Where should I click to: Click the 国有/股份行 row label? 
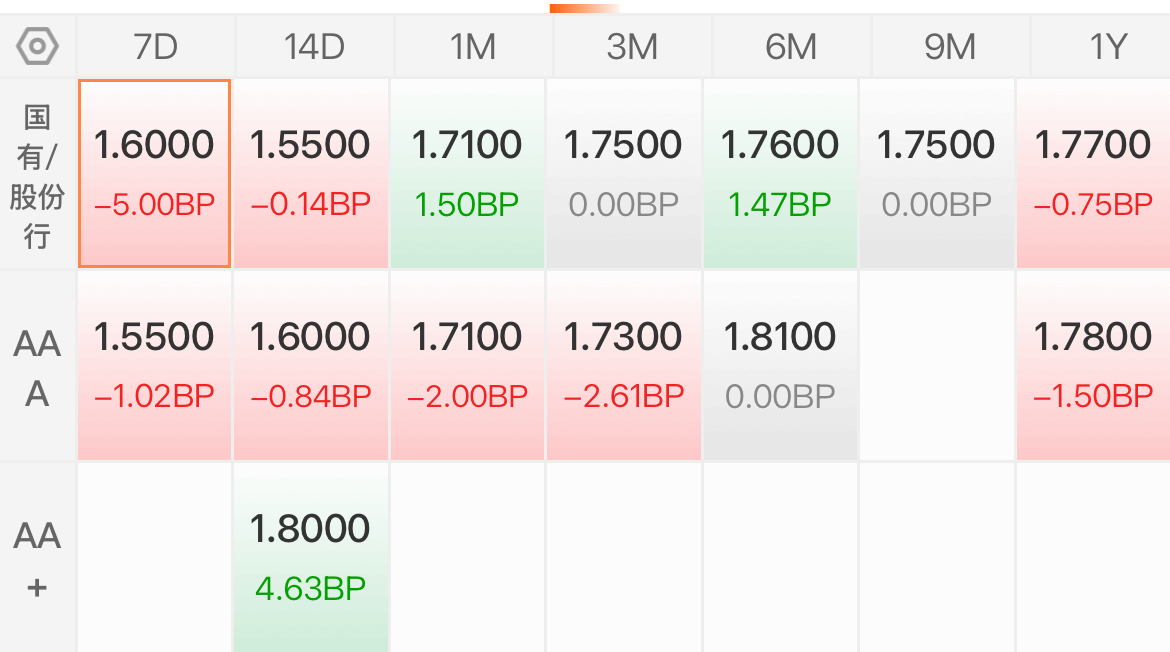click(x=37, y=176)
